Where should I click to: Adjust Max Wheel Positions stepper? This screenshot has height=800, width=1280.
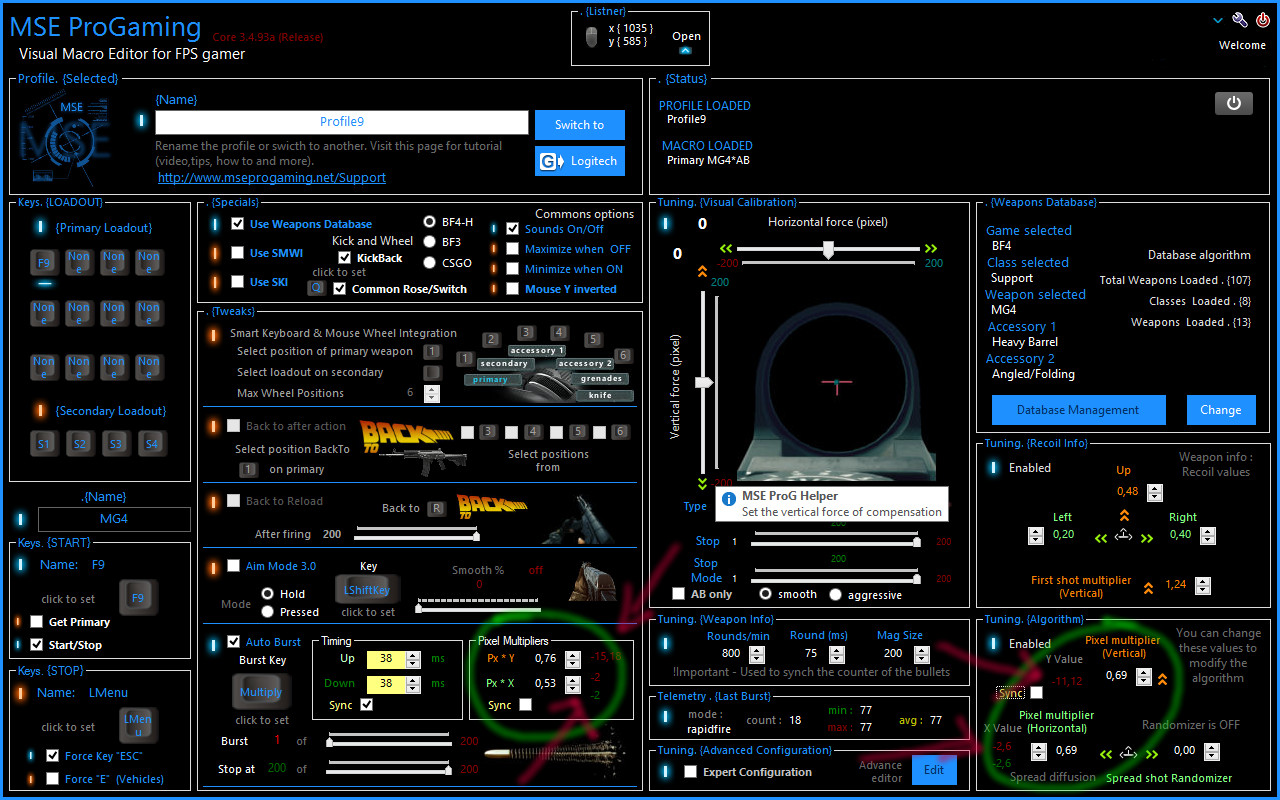coord(431,393)
